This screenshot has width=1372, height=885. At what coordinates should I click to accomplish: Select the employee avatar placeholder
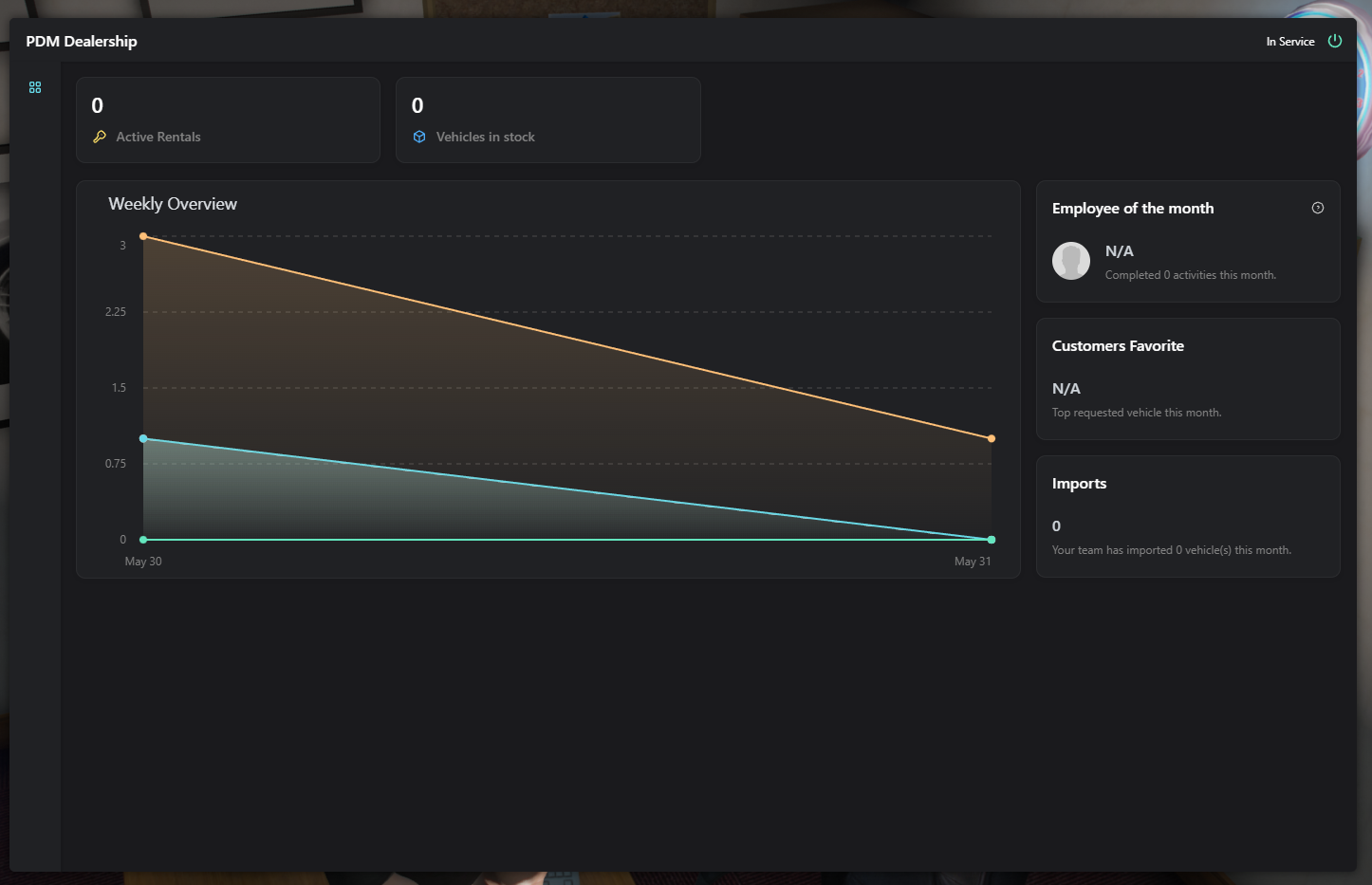click(x=1071, y=261)
